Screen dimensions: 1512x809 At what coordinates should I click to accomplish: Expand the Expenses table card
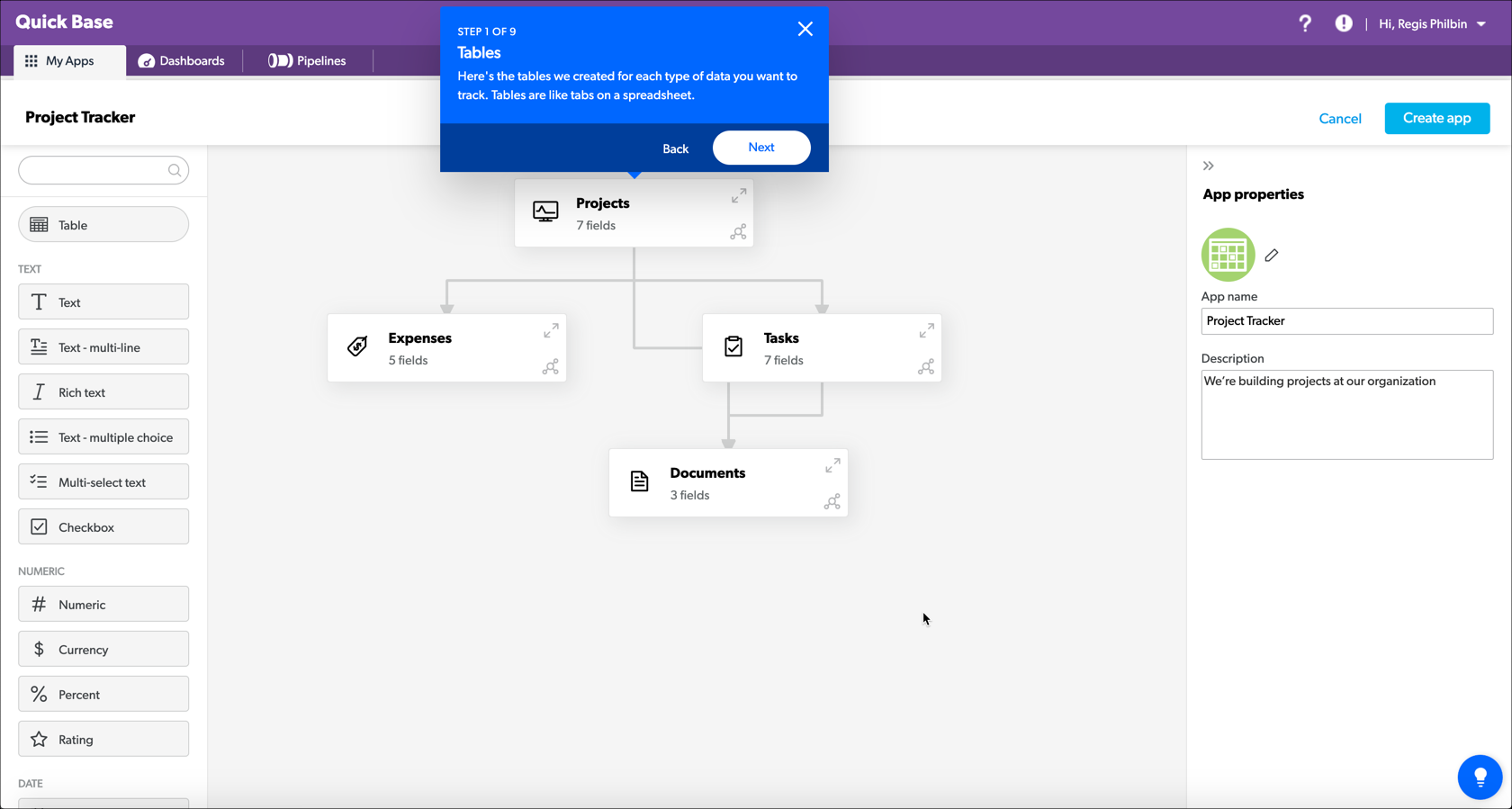point(551,330)
